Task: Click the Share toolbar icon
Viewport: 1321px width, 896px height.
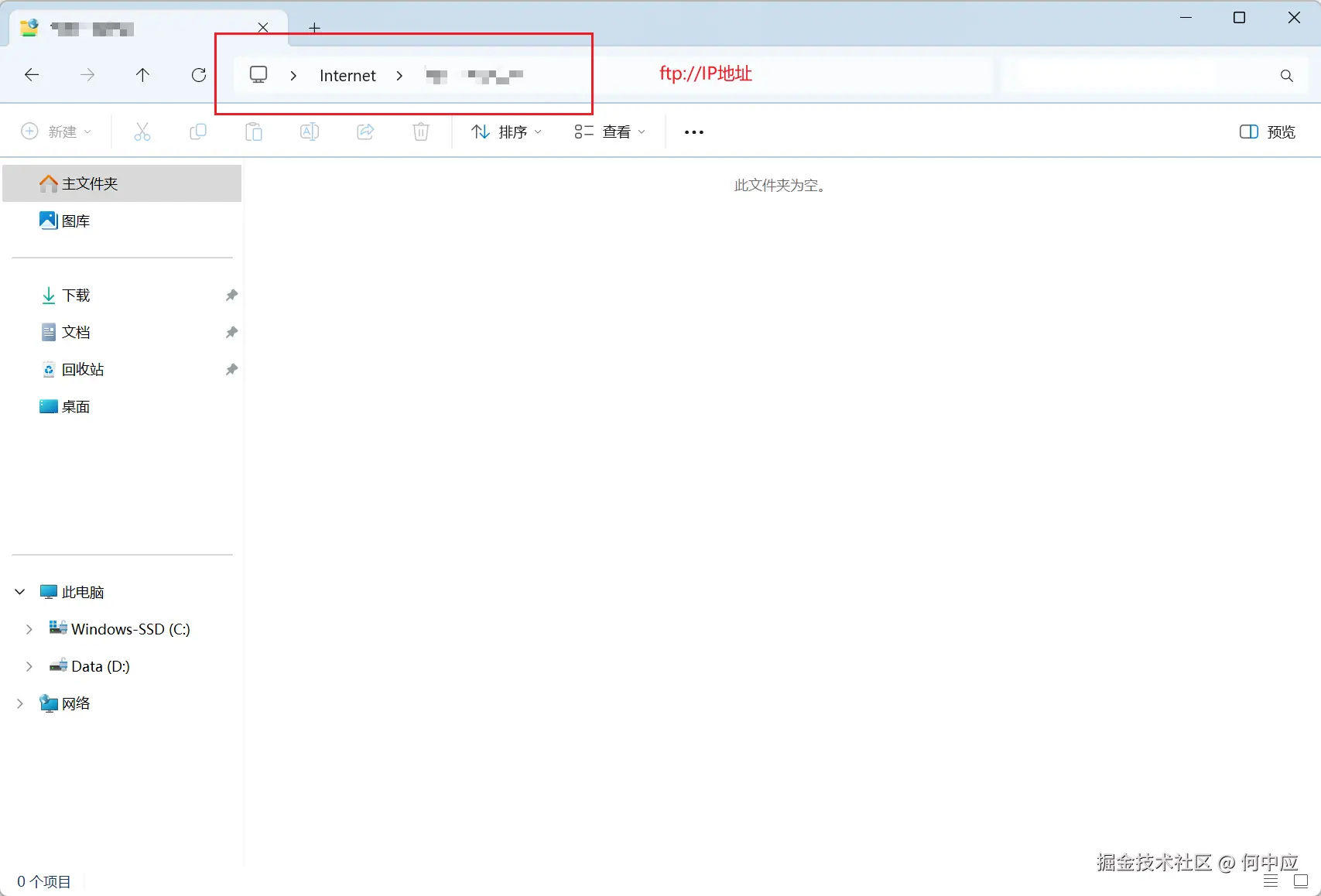Action: click(x=365, y=132)
